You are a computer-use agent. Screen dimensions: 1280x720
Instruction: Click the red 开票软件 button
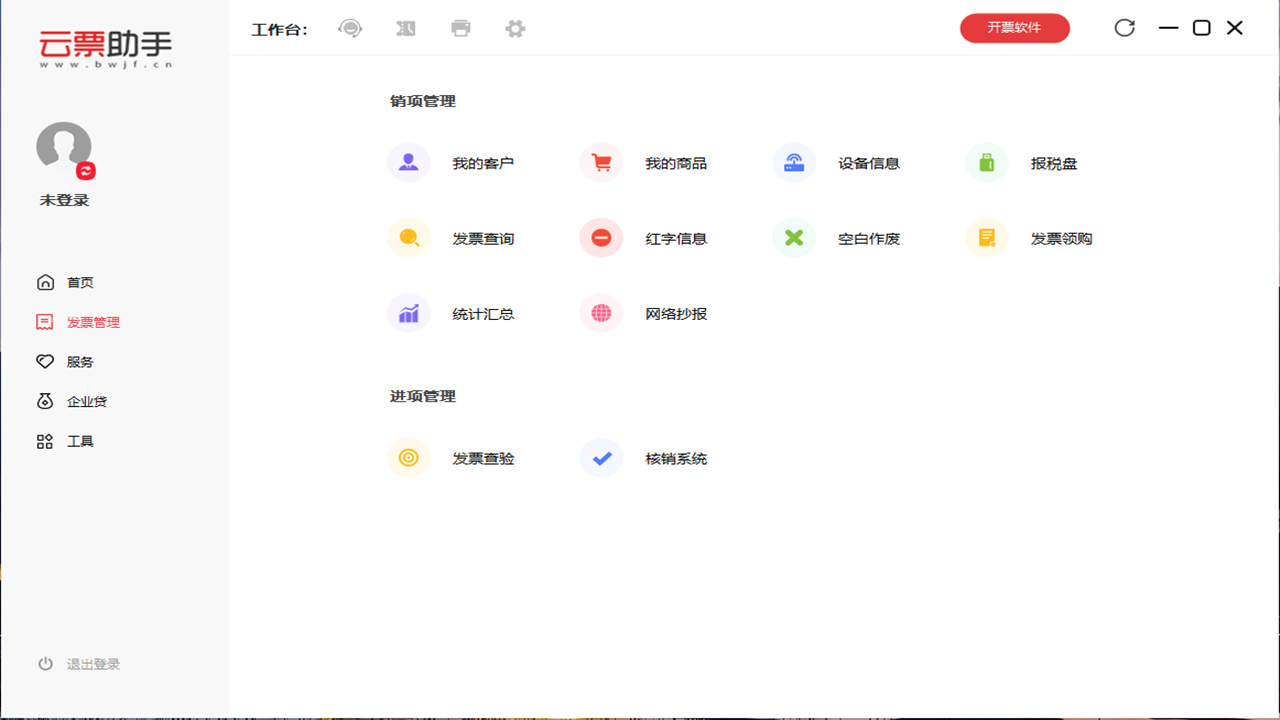coord(1014,28)
